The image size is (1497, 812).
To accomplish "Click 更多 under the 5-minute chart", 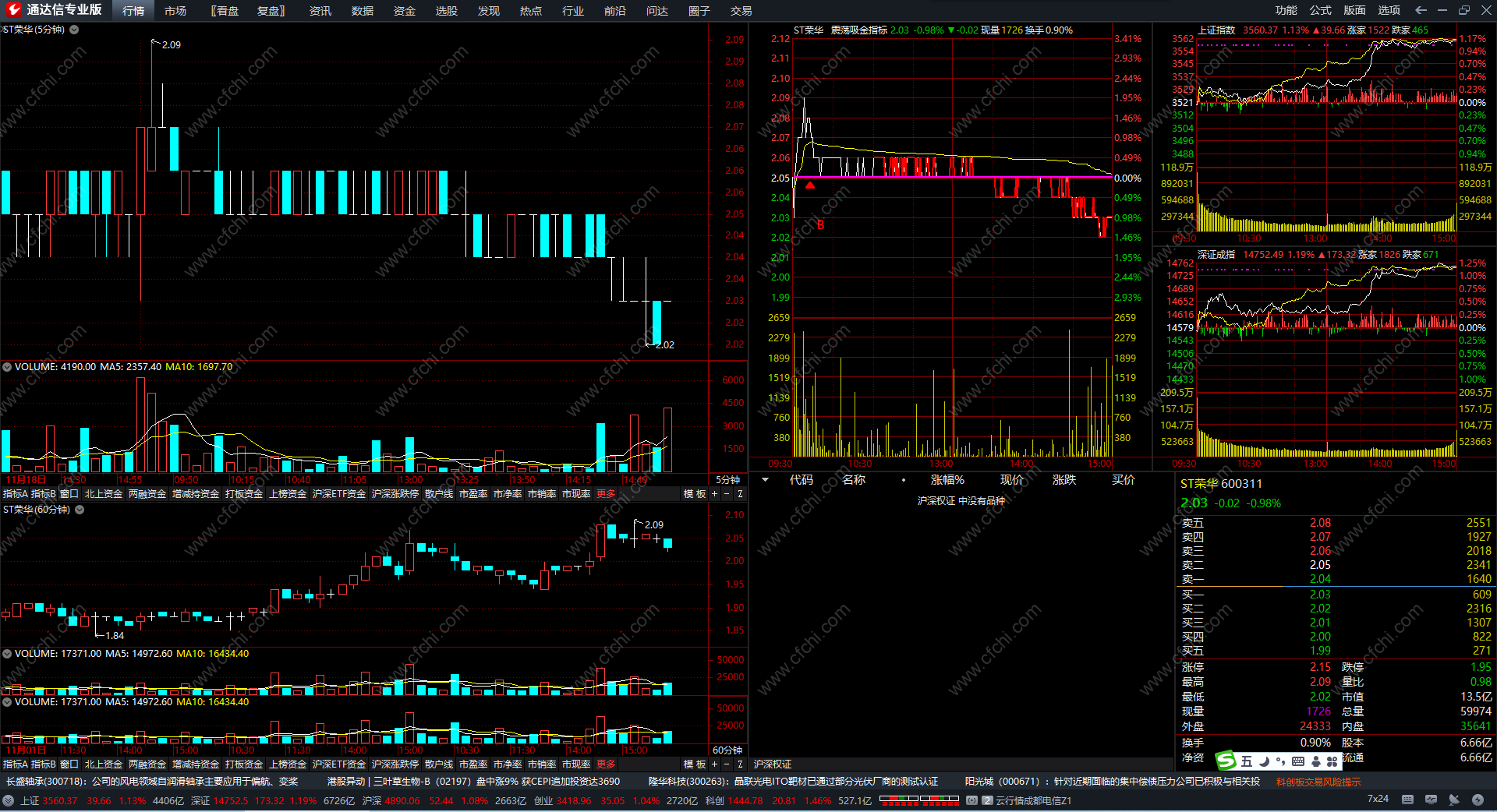I will coord(606,494).
